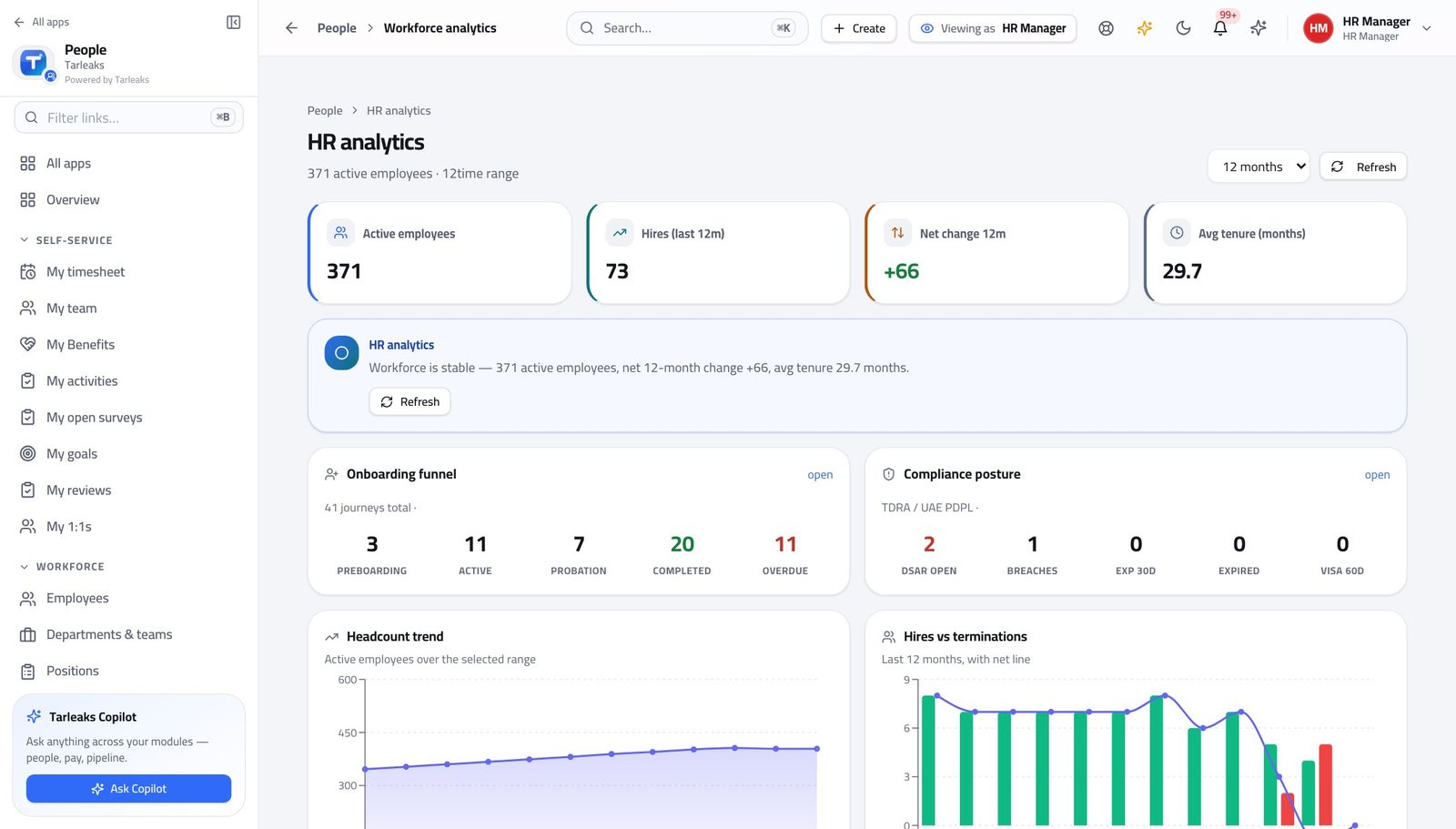Click the +66 net change value
This screenshot has height=829, width=1456.
902,271
